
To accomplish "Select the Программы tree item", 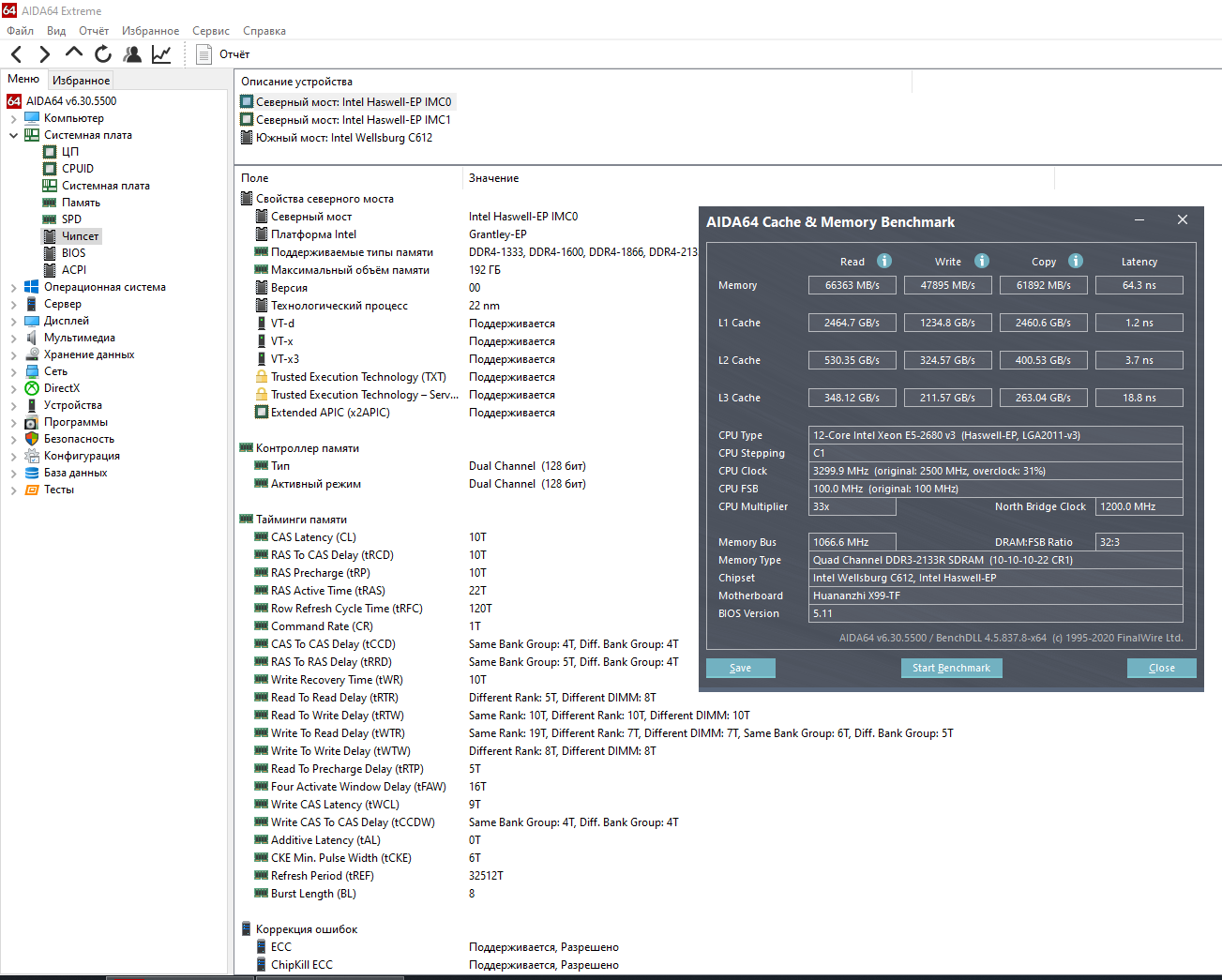I will (x=75, y=422).
